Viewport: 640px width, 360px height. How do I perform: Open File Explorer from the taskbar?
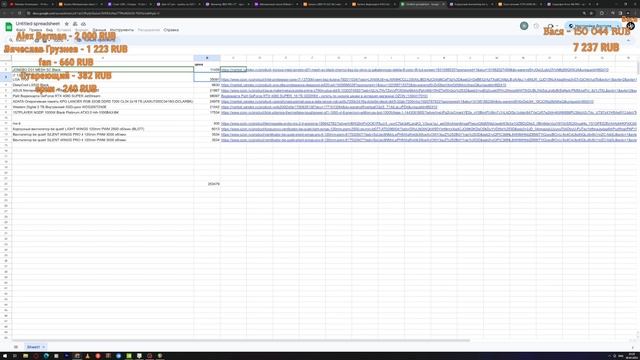[25, 356]
